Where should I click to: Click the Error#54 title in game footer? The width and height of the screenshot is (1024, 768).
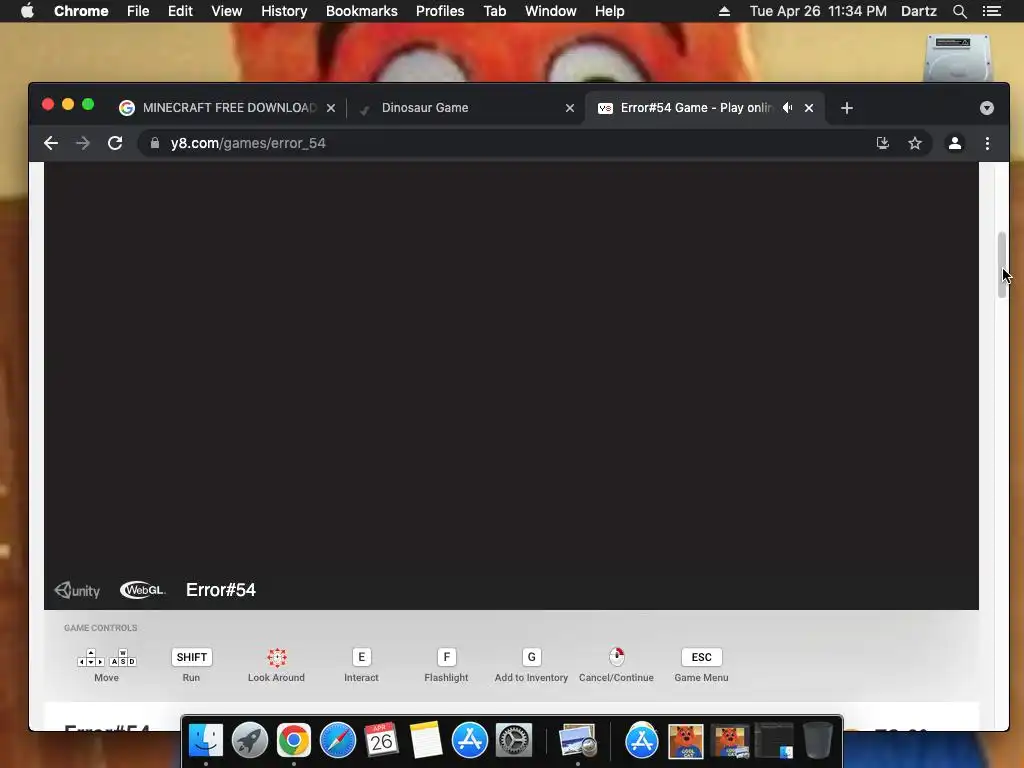221,590
